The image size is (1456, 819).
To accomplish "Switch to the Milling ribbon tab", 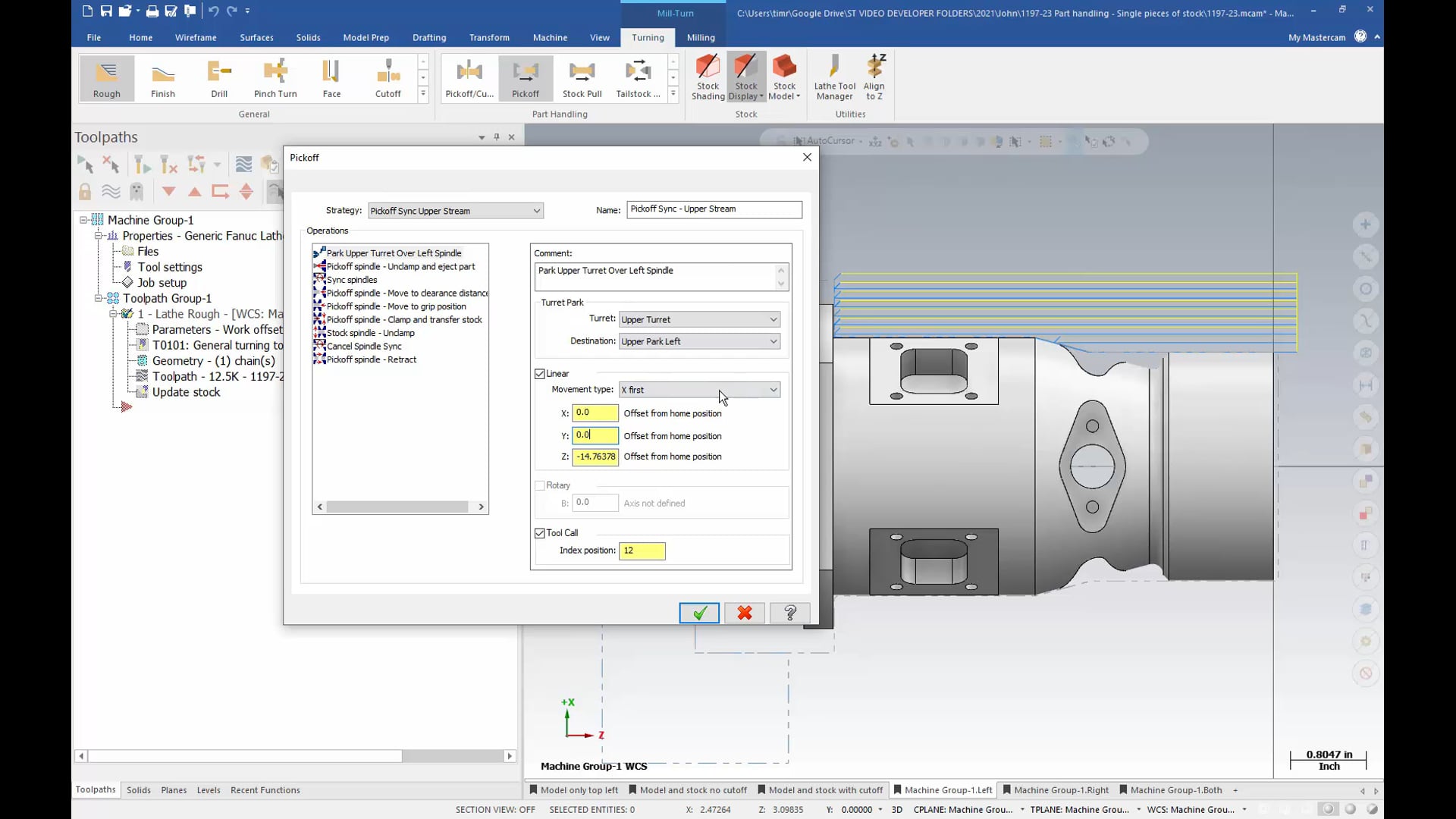I will pyautogui.click(x=701, y=37).
